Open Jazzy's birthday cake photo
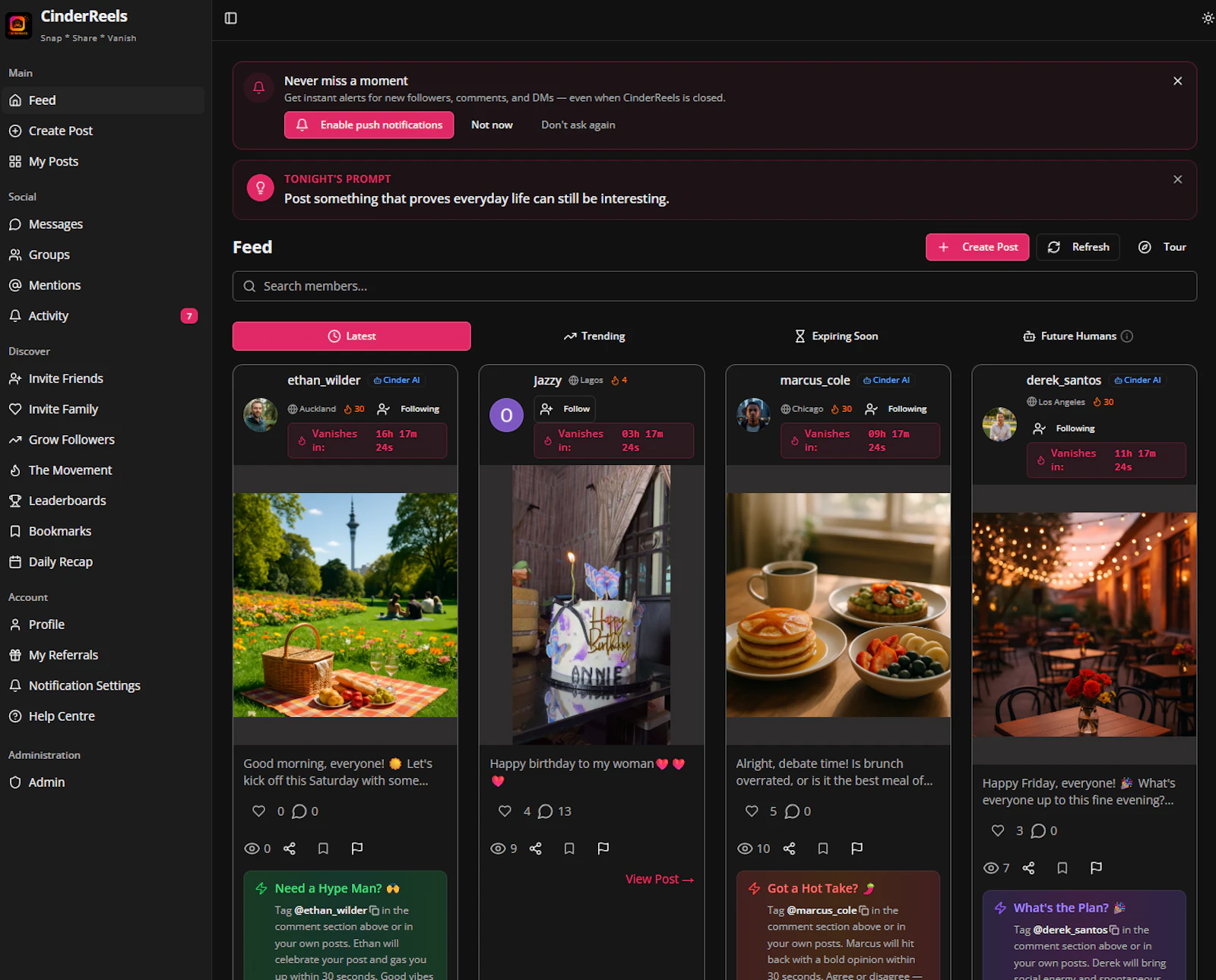This screenshot has height=980, width=1216. [x=591, y=605]
